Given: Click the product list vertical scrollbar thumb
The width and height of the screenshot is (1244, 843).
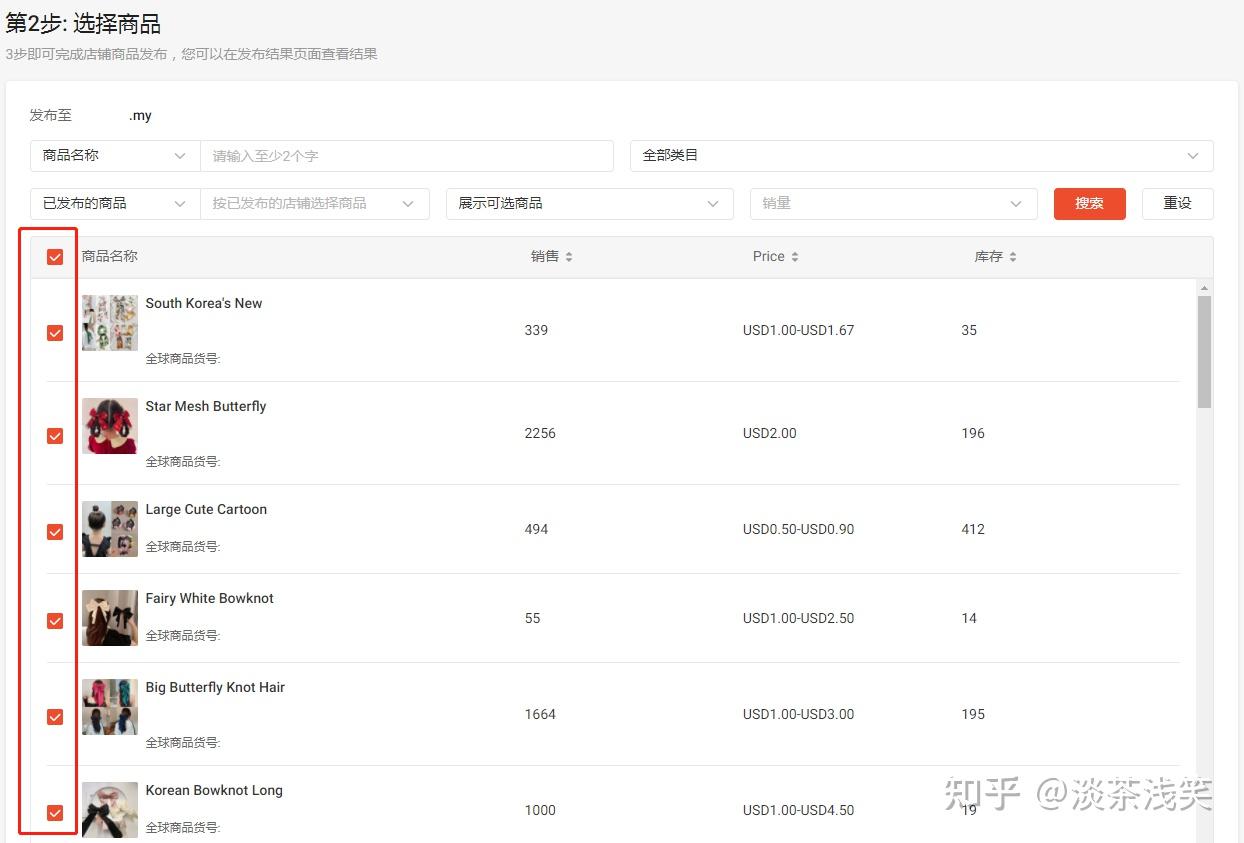Looking at the screenshot, I should pyautogui.click(x=1204, y=351).
